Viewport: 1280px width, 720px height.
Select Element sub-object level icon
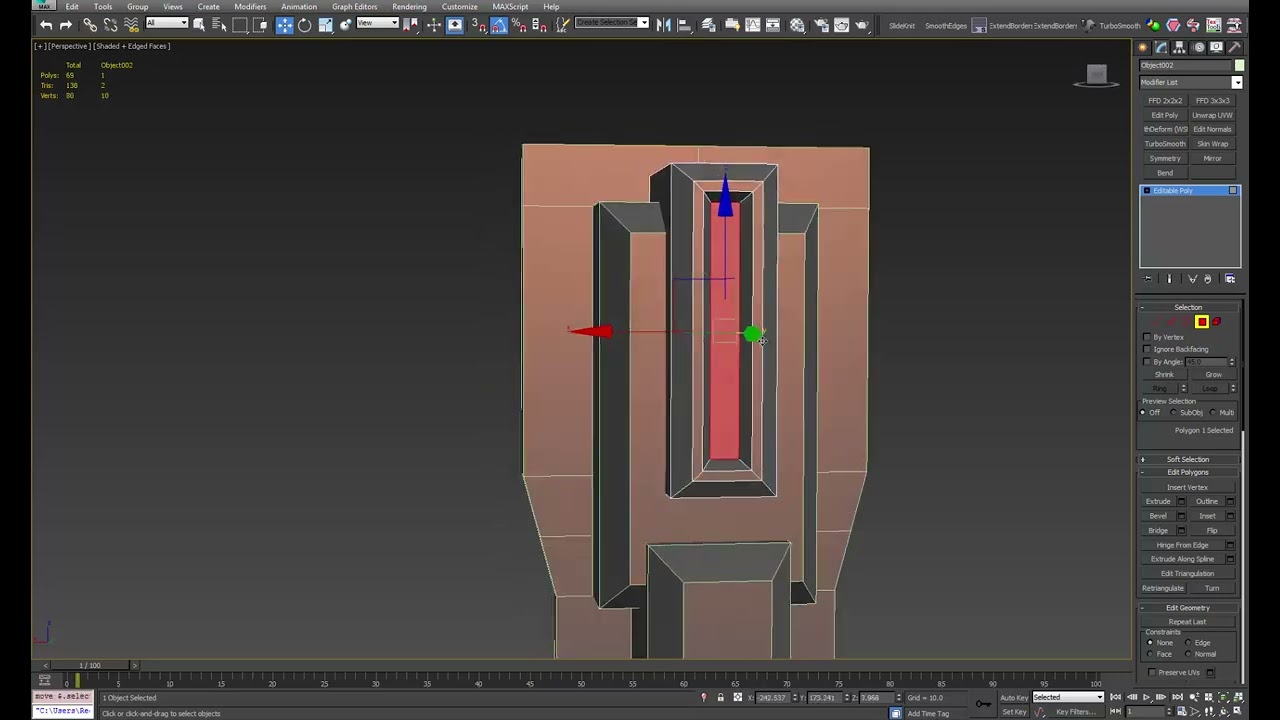(x=1217, y=322)
